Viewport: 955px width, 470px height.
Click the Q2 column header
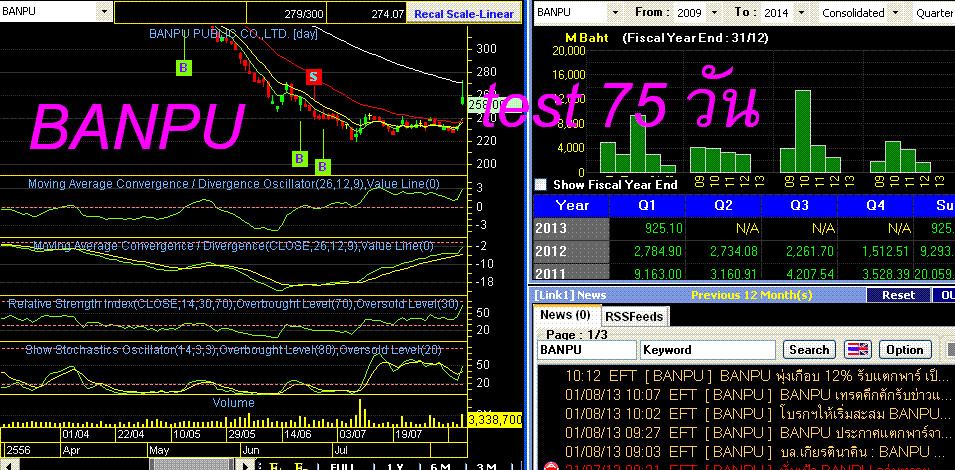click(724, 205)
